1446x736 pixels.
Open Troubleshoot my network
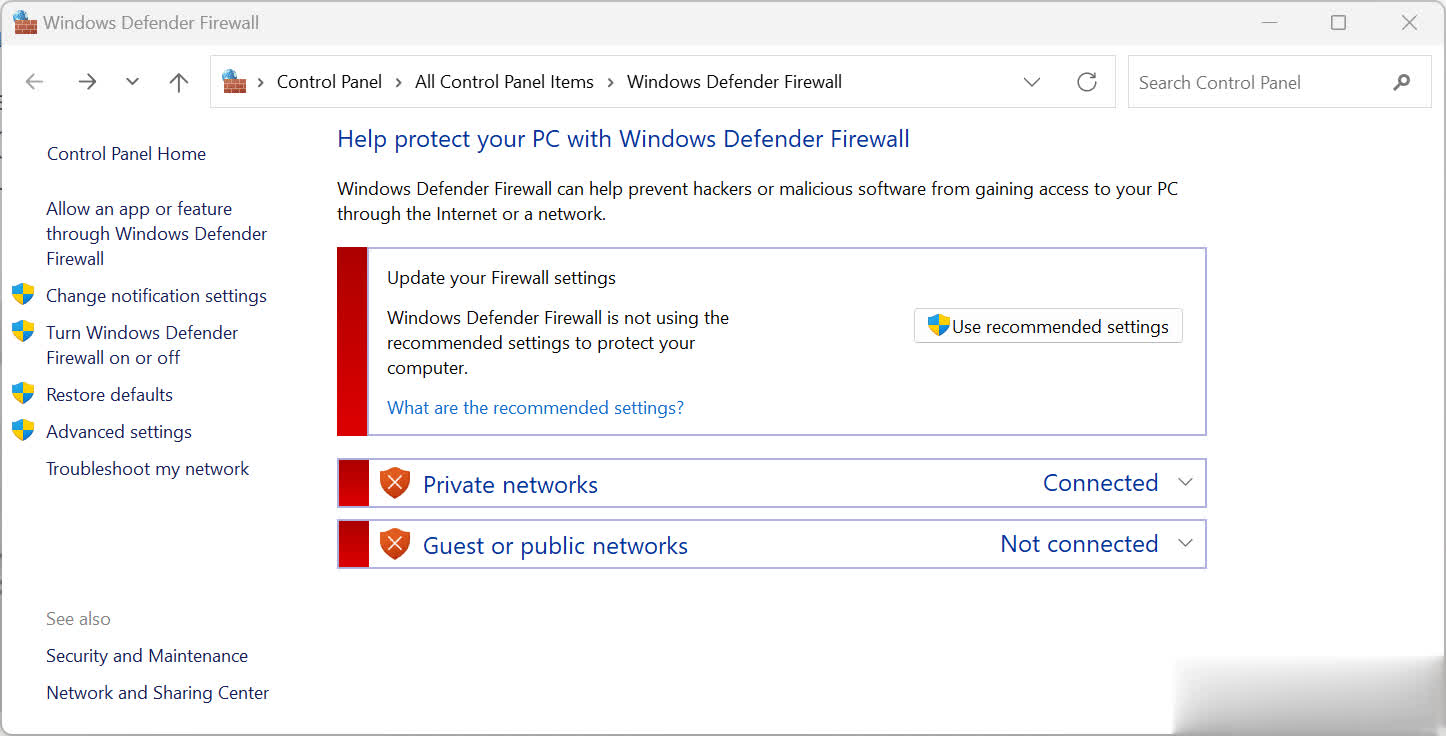(148, 469)
